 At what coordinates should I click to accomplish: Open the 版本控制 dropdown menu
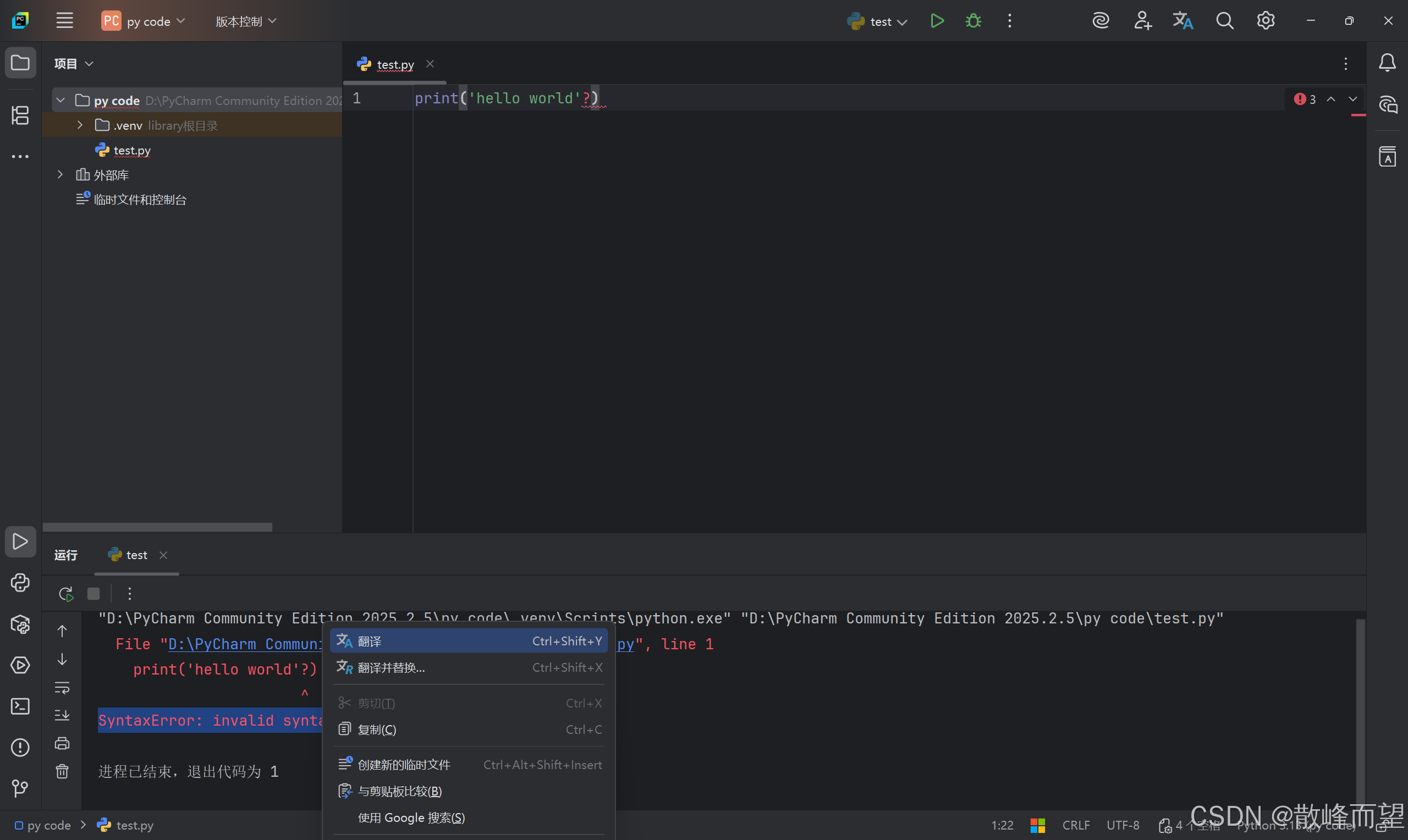[x=246, y=21]
